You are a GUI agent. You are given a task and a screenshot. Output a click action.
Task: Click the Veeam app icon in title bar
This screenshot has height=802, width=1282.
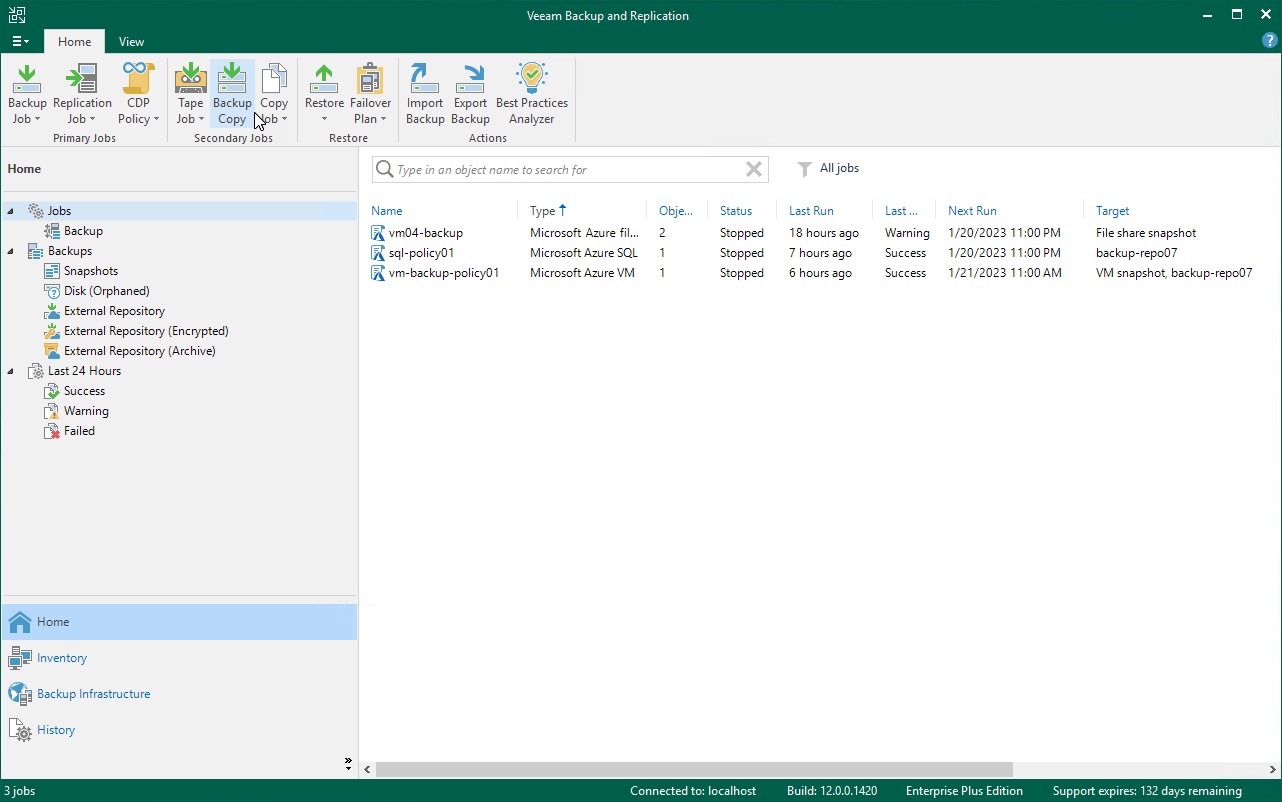(17, 15)
